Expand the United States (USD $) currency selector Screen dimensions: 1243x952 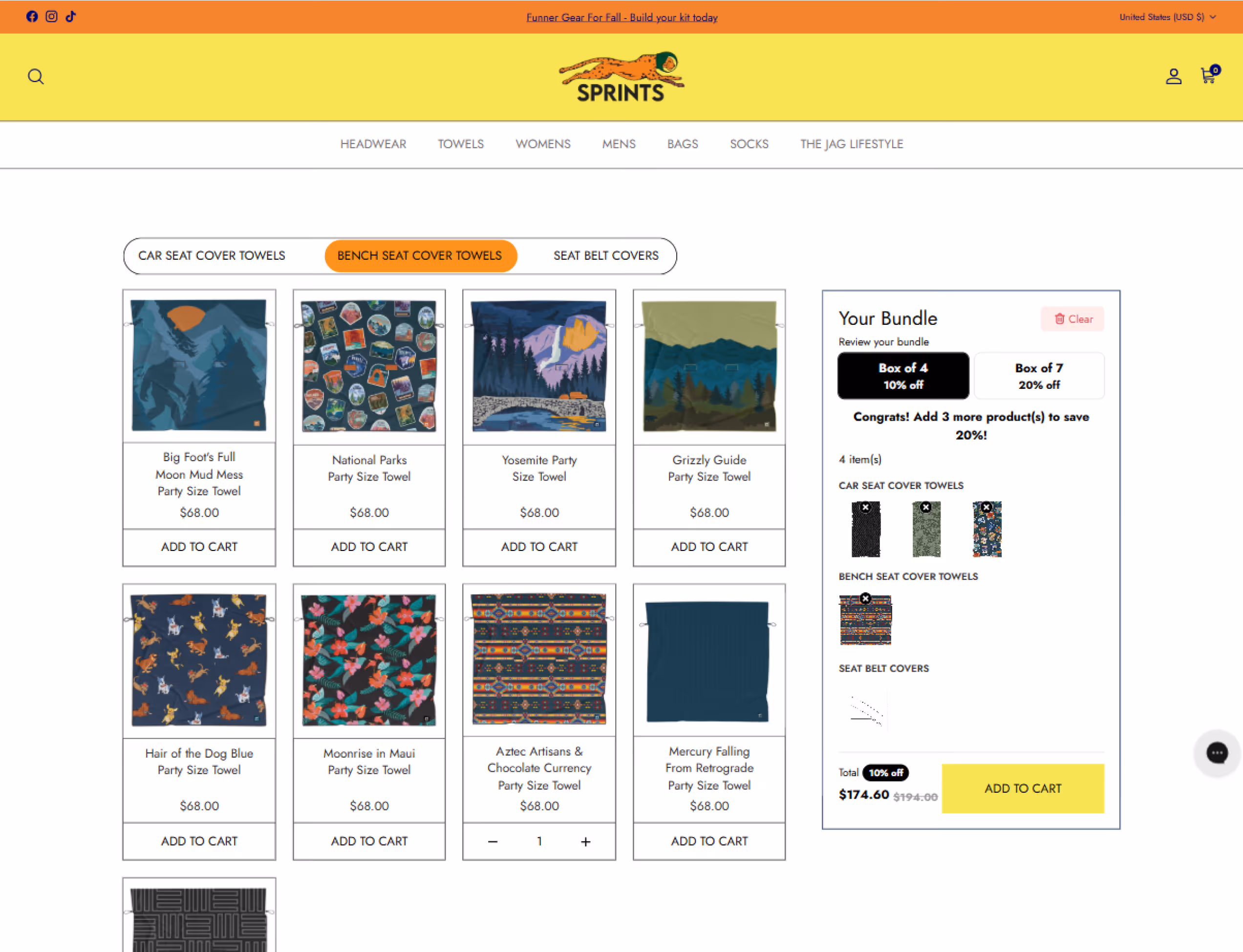pos(1167,17)
